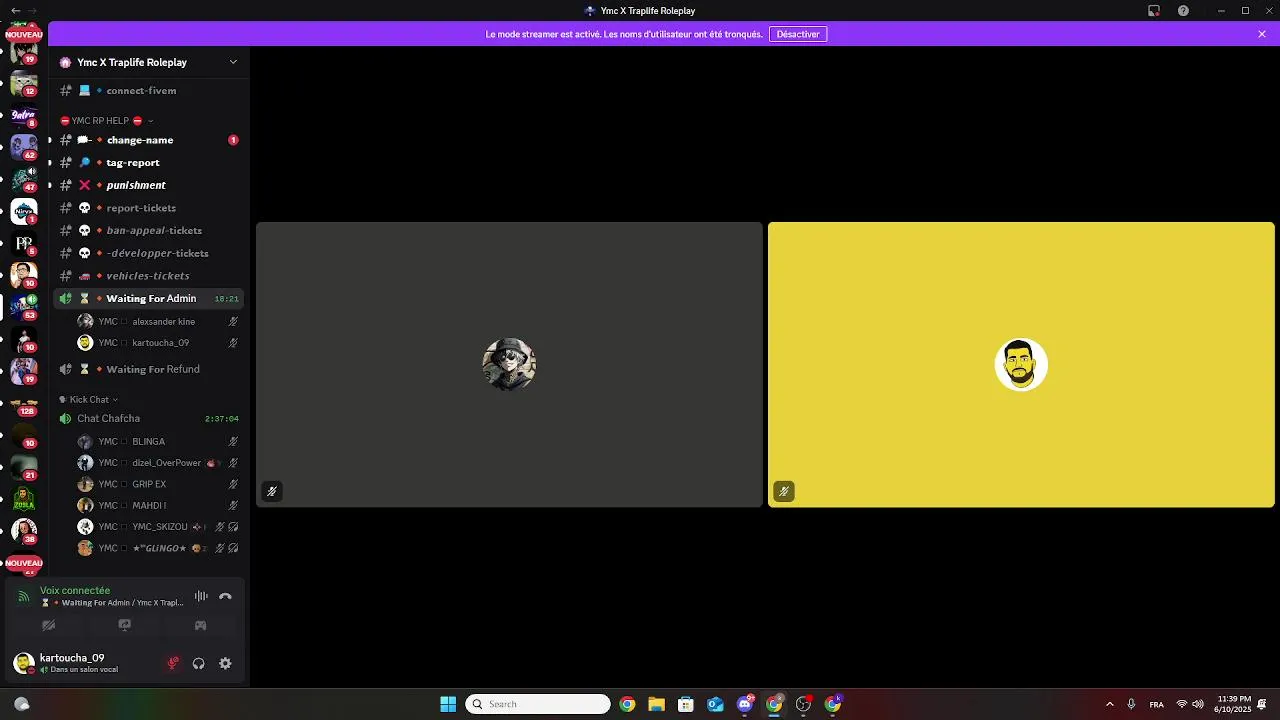The width and height of the screenshot is (1280, 720).
Task: Open user settings gear
Action: pos(225,663)
